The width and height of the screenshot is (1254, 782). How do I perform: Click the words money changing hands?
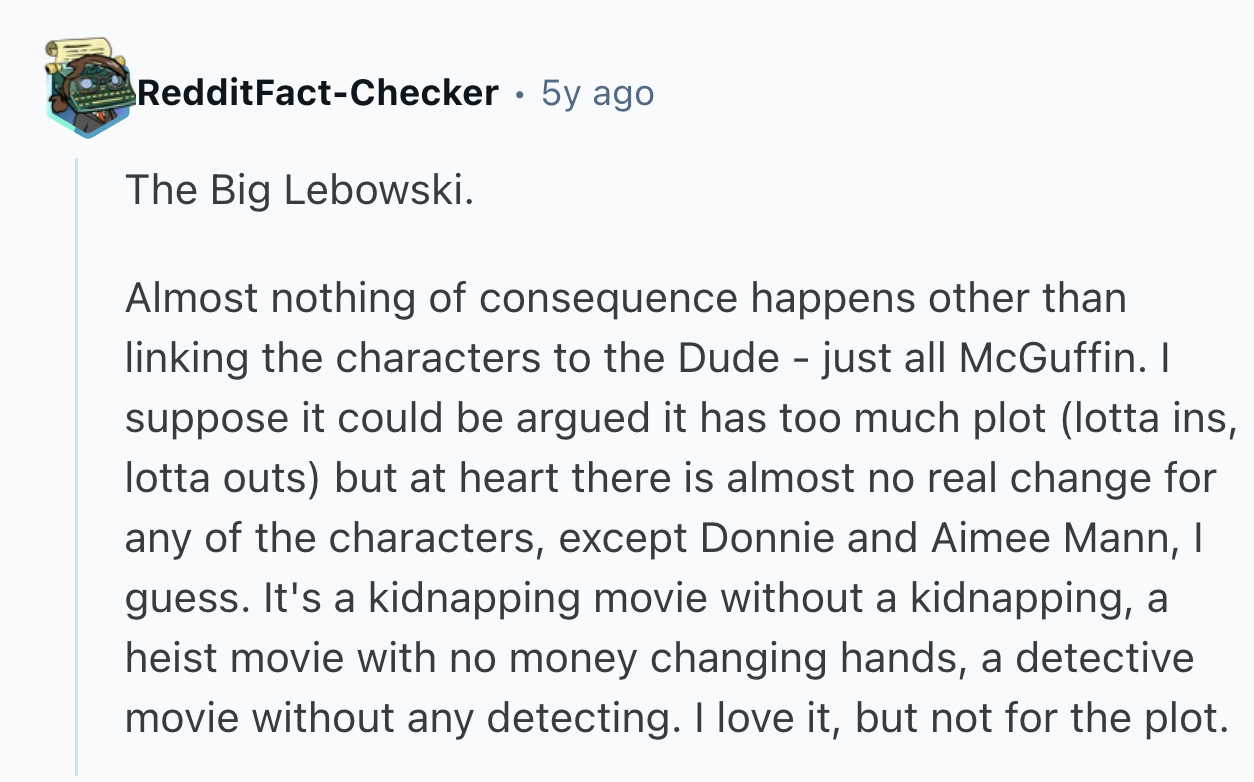650,659
